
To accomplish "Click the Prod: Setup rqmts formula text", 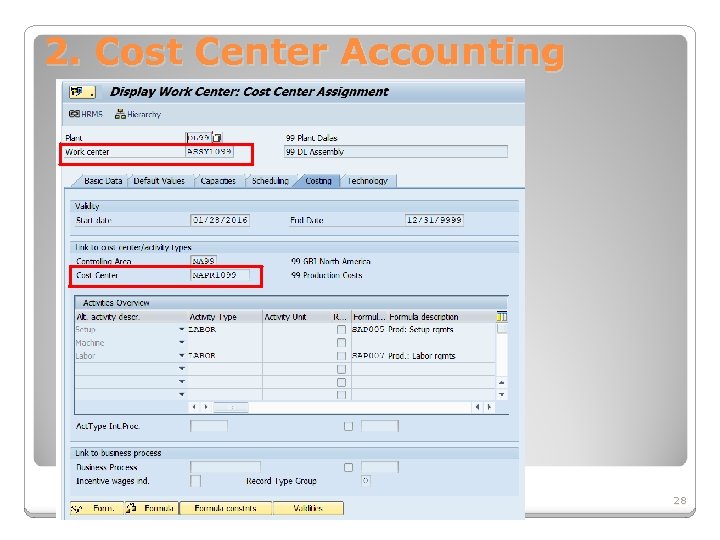I will pos(421,330).
